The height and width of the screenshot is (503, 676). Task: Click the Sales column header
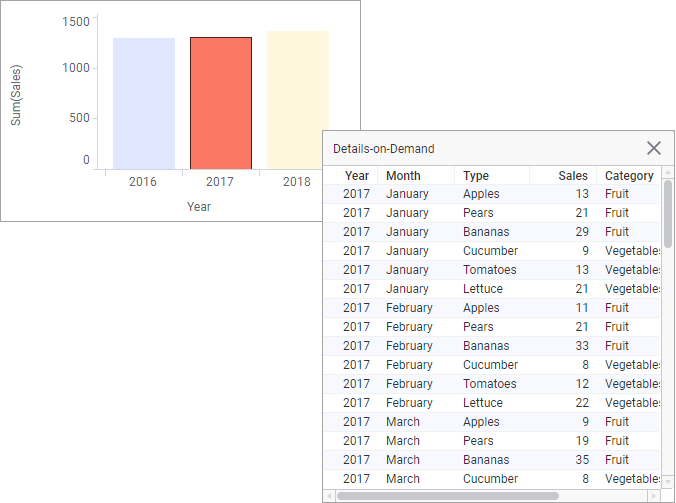[x=573, y=175]
